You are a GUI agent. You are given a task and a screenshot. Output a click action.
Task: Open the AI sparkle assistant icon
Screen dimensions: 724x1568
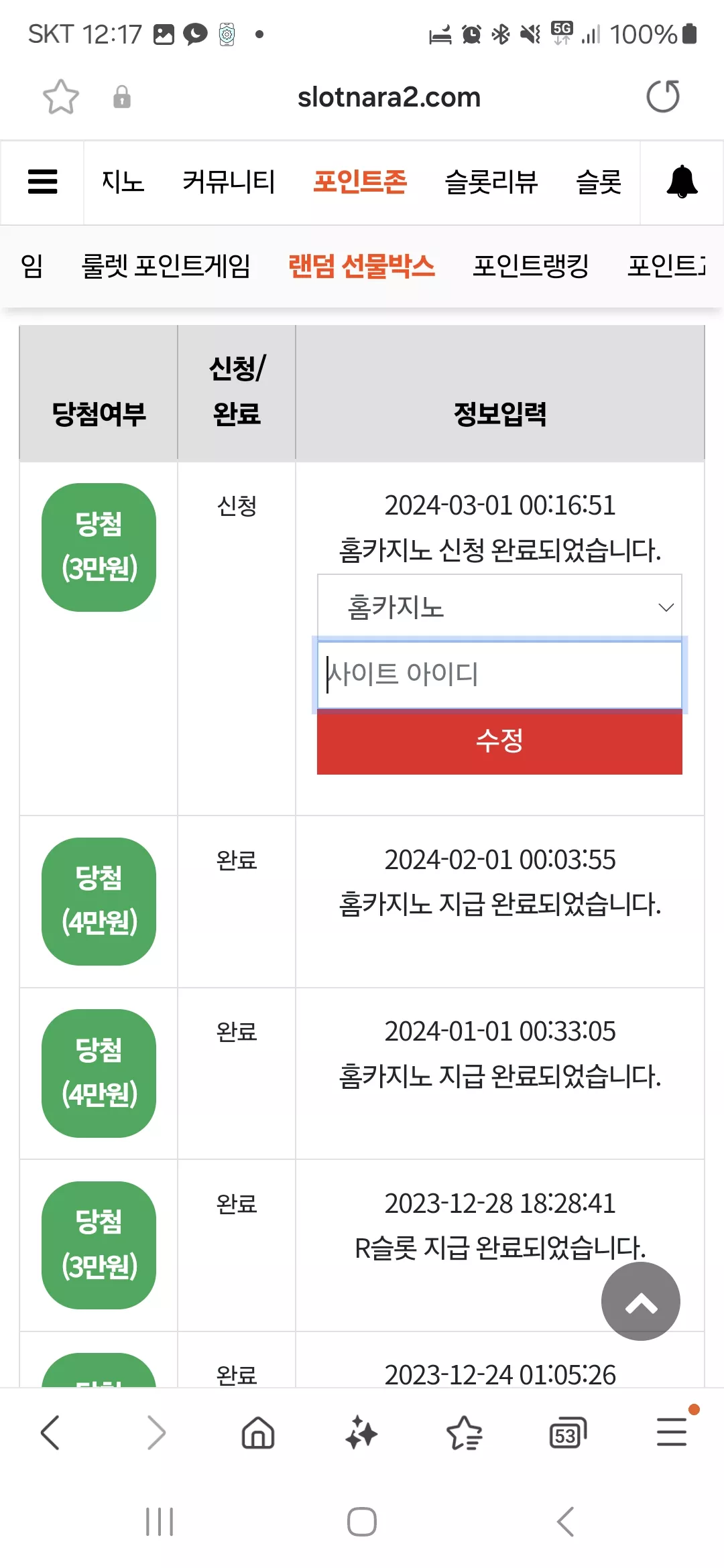361,1433
